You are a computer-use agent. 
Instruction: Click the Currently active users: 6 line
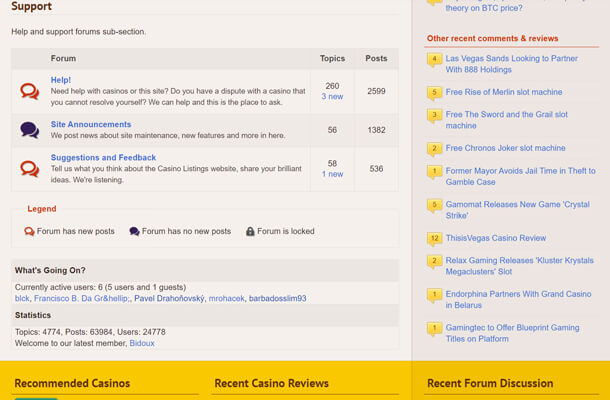pos(100,287)
